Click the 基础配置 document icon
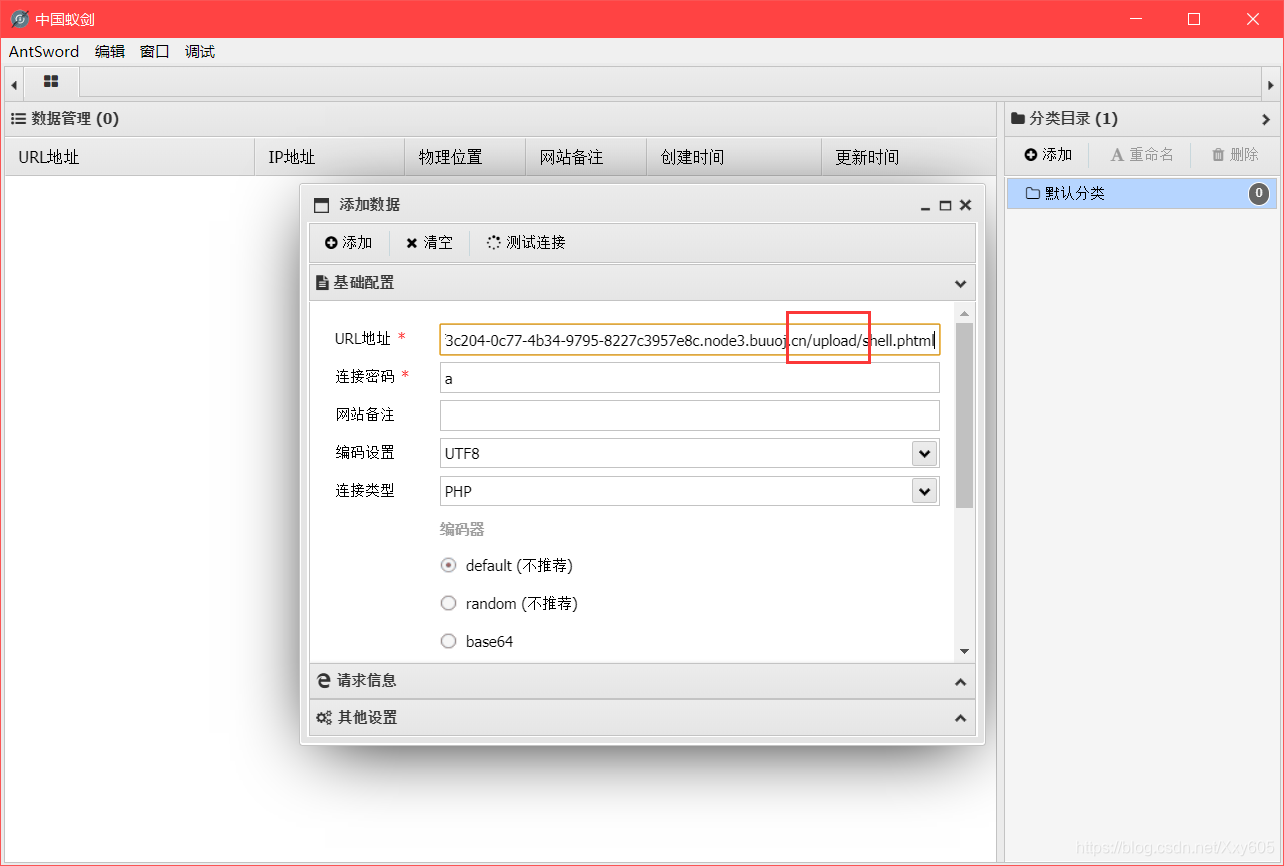The width and height of the screenshot is (1284, 866). tap(322, 283)
